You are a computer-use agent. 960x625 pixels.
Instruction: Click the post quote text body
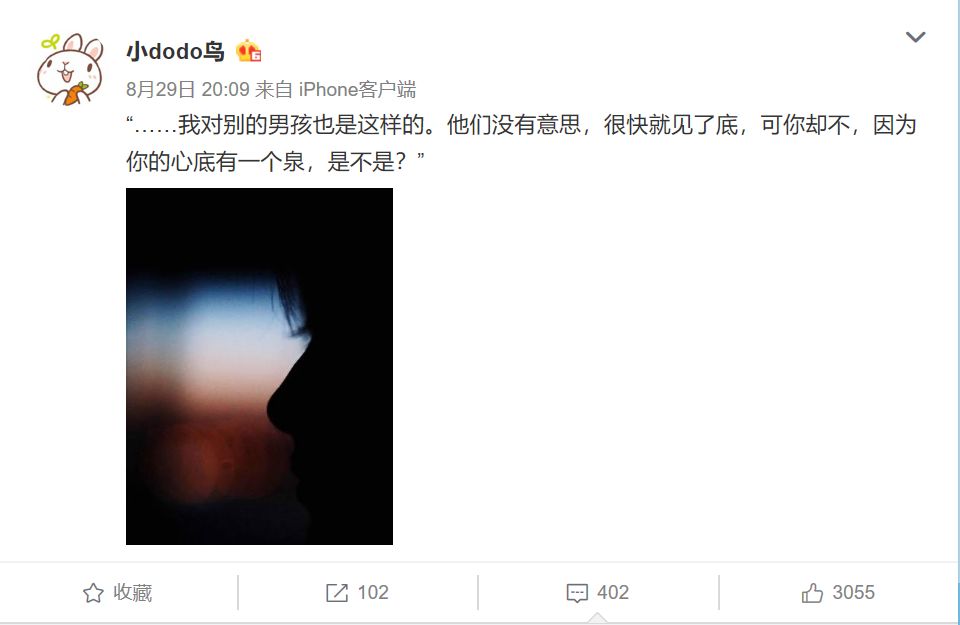(x=522, y=143)
